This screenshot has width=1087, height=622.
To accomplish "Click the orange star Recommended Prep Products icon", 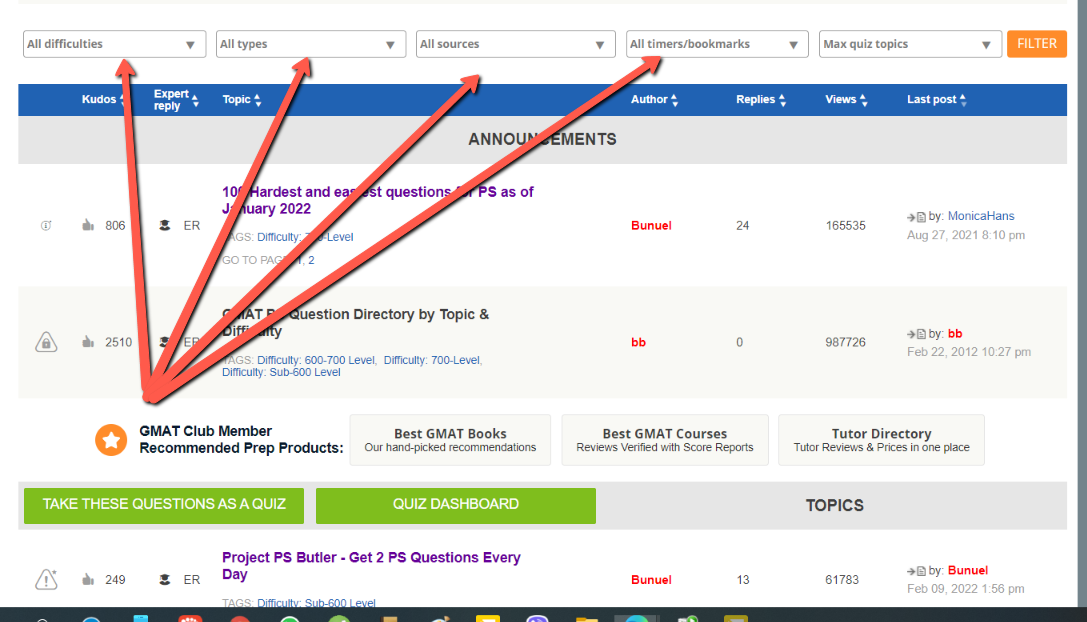I will pos(111,440).
